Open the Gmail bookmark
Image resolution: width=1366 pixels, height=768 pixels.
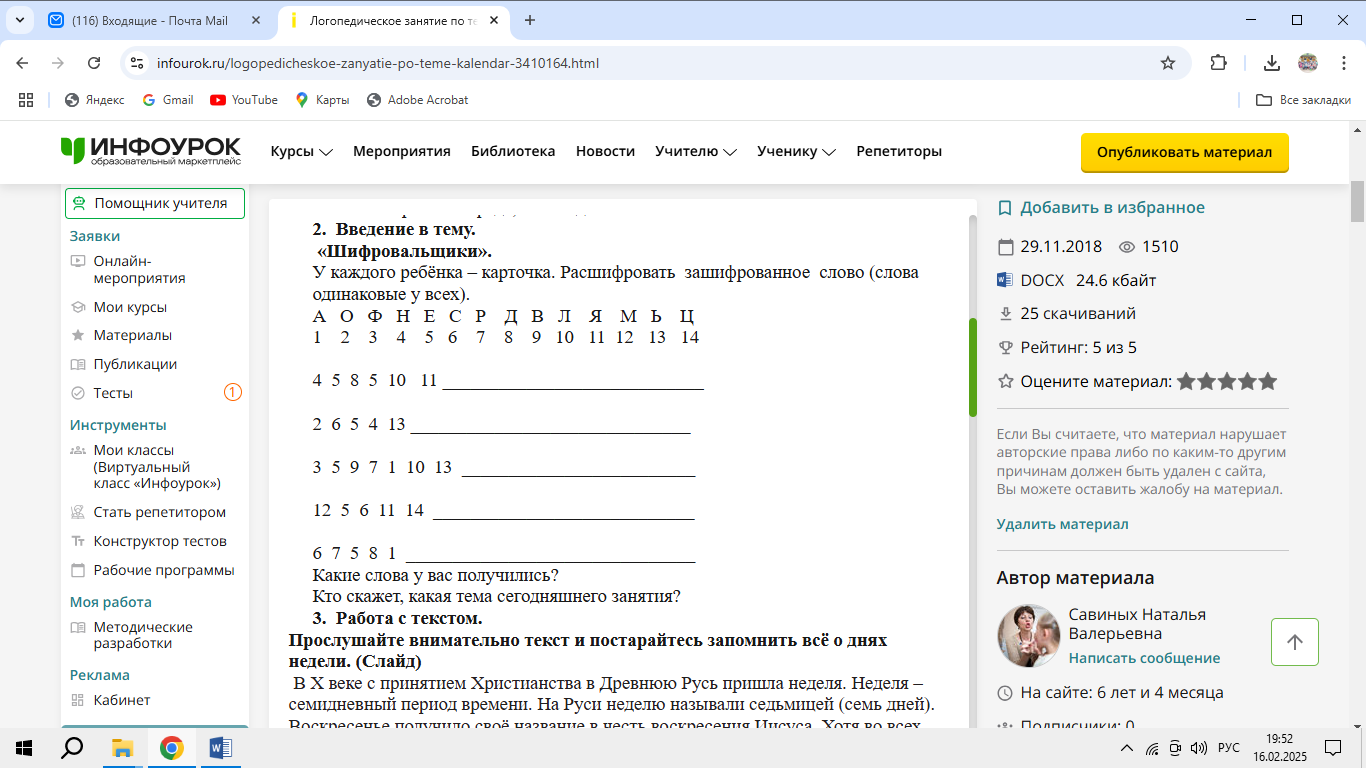point(168,100)
